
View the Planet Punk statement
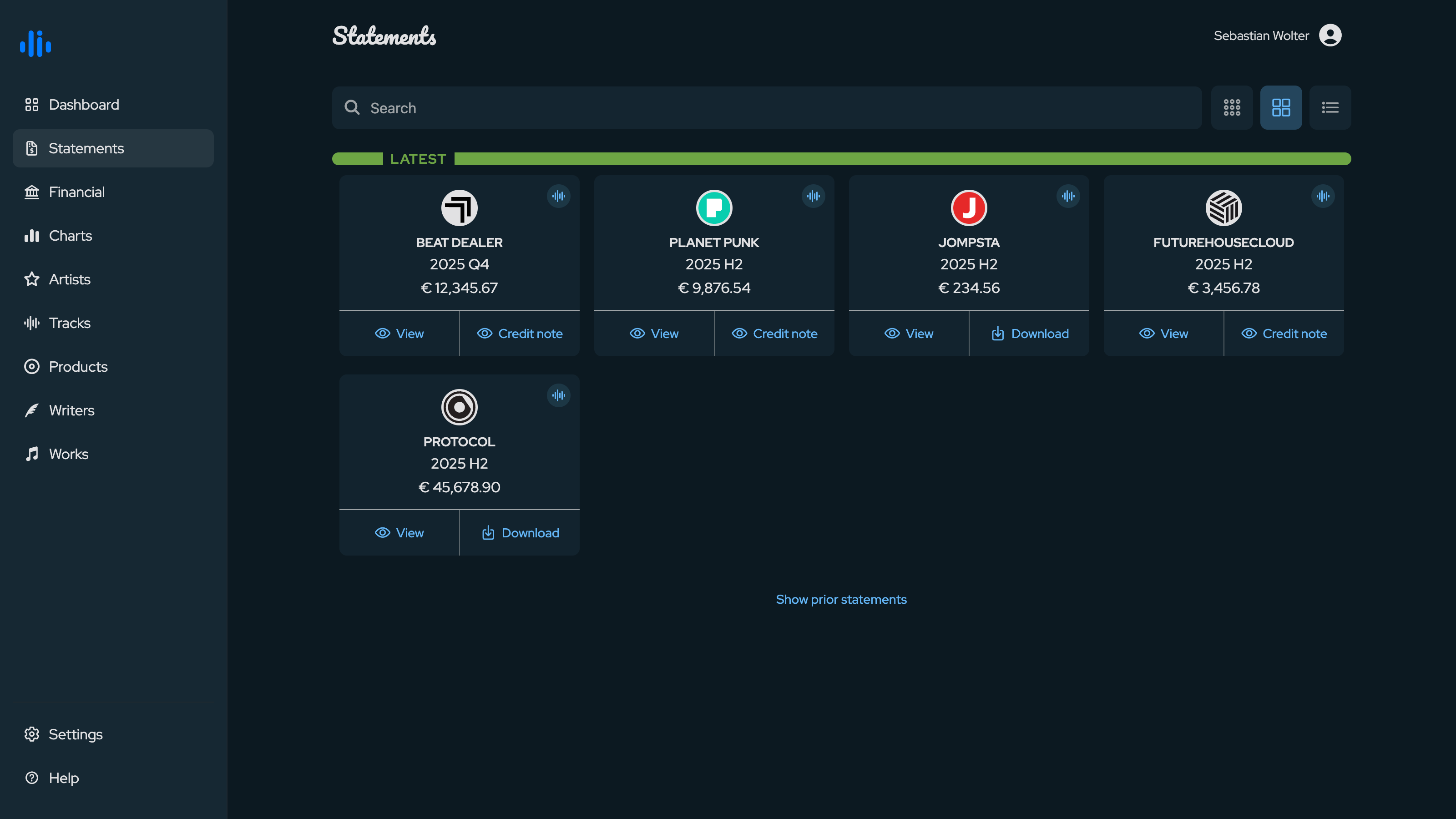click(654, 334)
